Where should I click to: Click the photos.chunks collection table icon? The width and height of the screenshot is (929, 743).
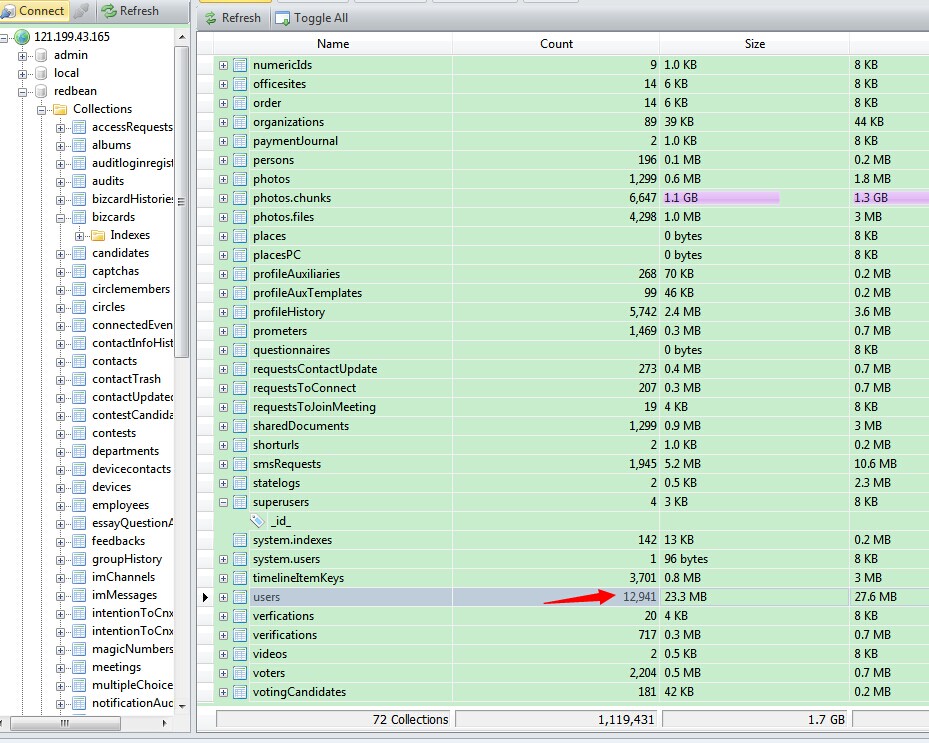coord(240,198)
